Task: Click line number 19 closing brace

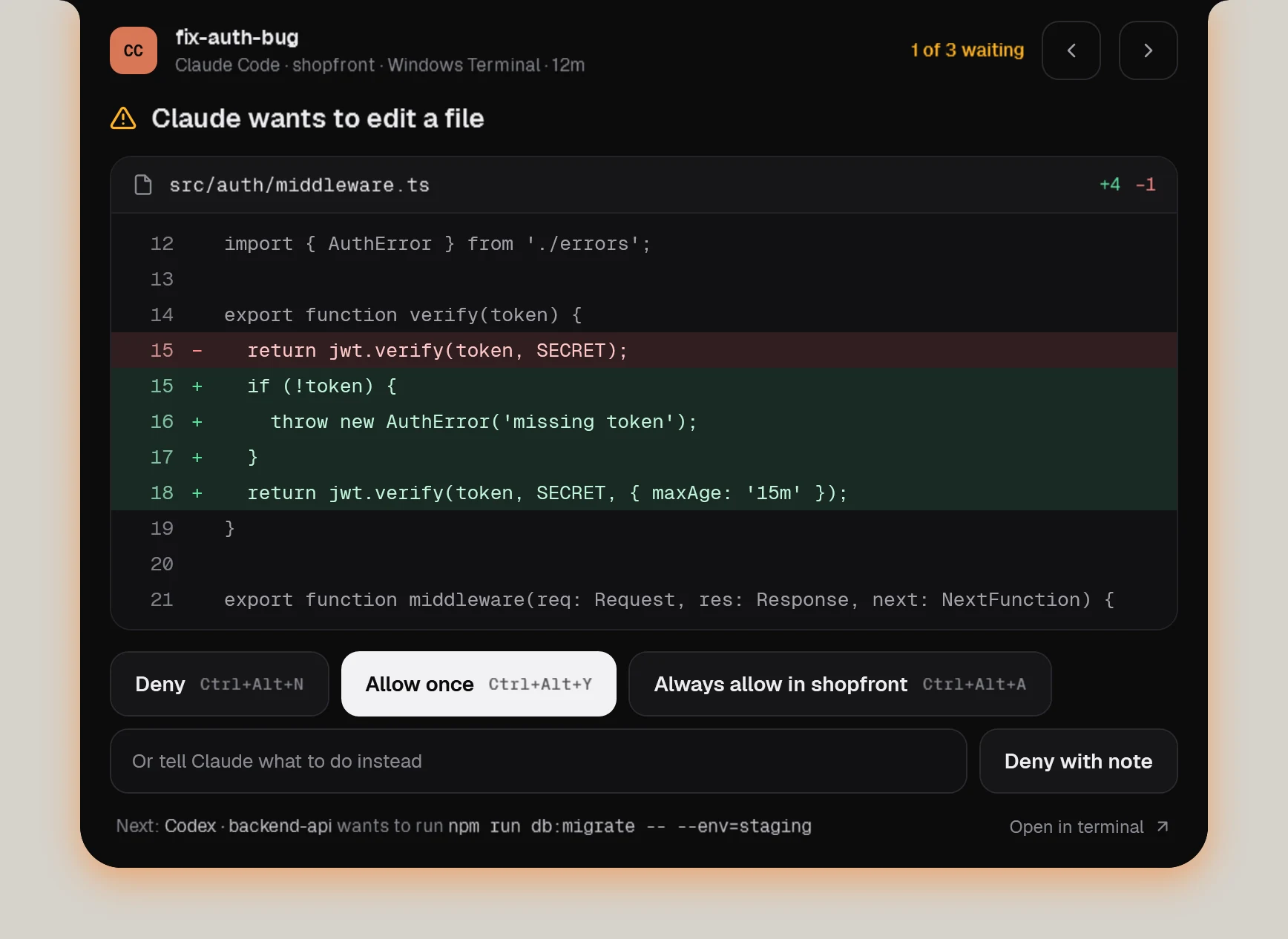Action: (644, 528)
